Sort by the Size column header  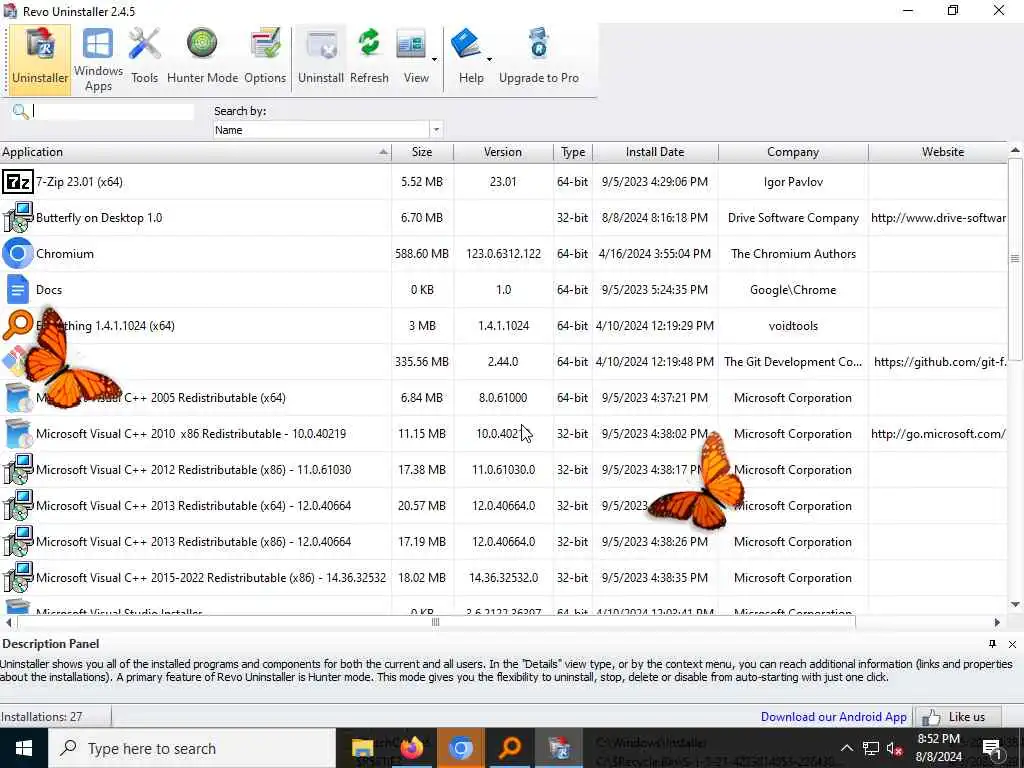click(x=422, y=152)
